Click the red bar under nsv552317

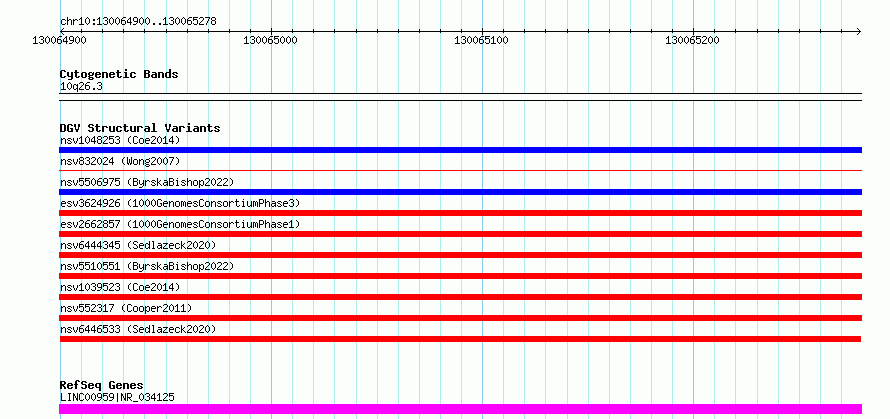[460, 318]
